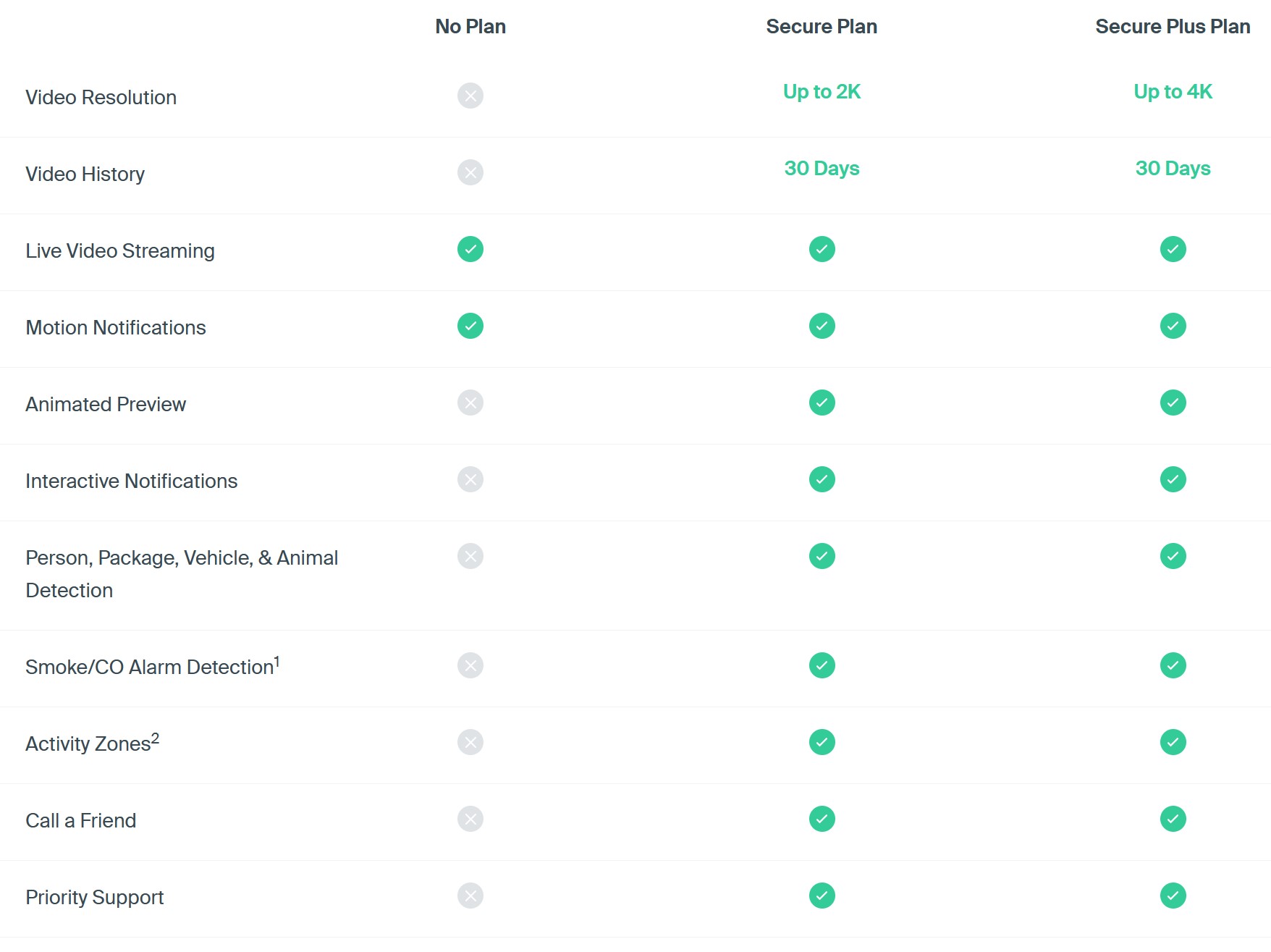The image size is (1271, 952).
Task: Click the gray X for Video Resolution under No Plan
Action: 470,96
